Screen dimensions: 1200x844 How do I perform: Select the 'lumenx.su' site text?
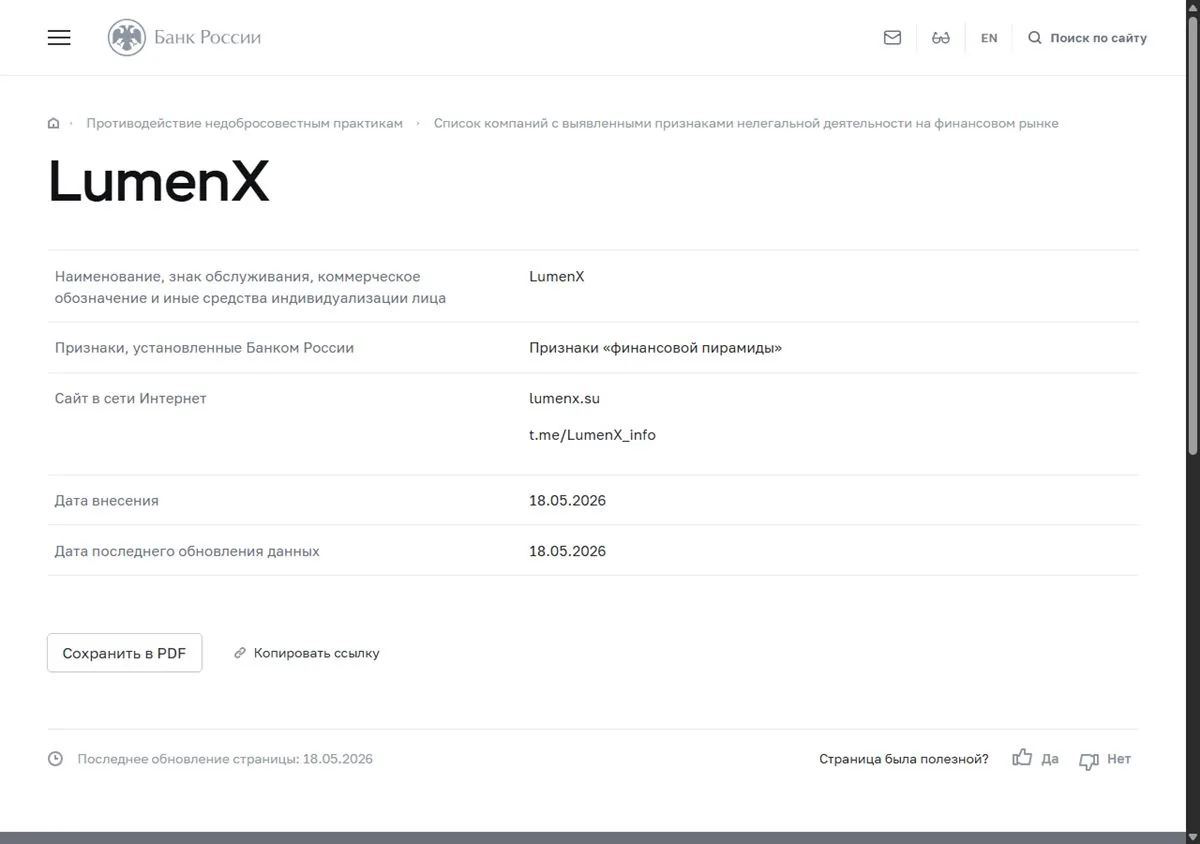click(x=564, y=398)
